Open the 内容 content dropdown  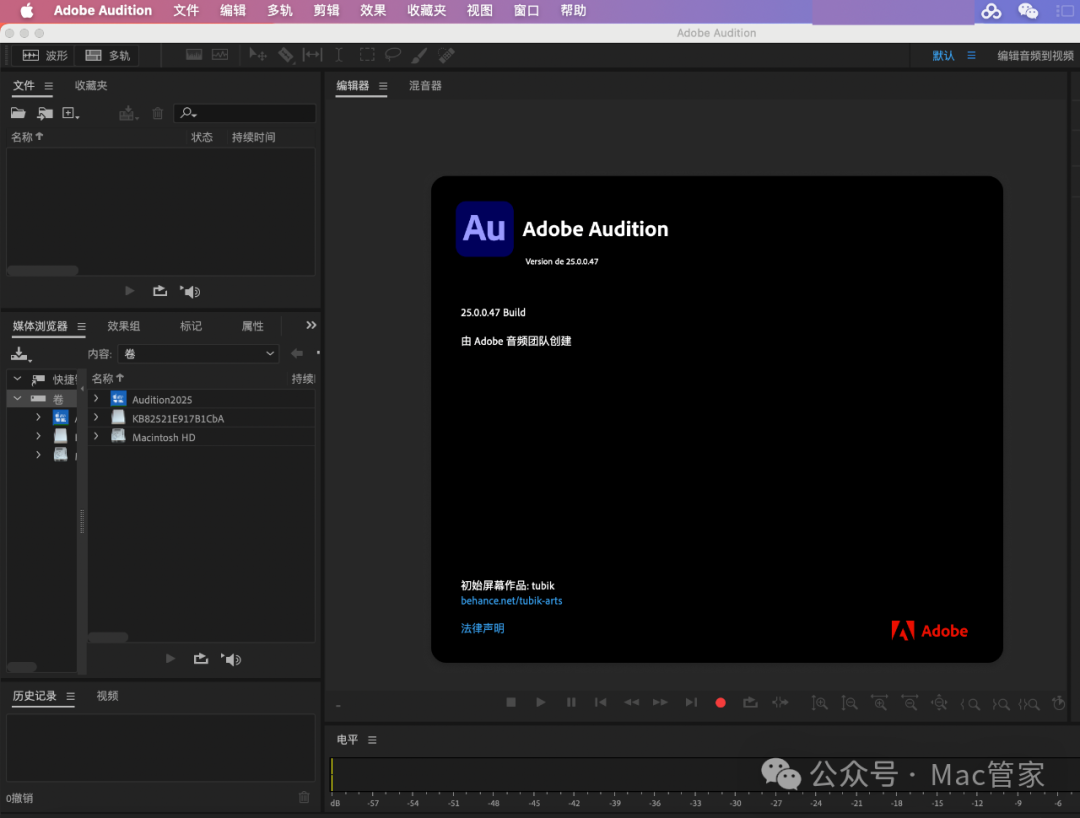point(198,354)
